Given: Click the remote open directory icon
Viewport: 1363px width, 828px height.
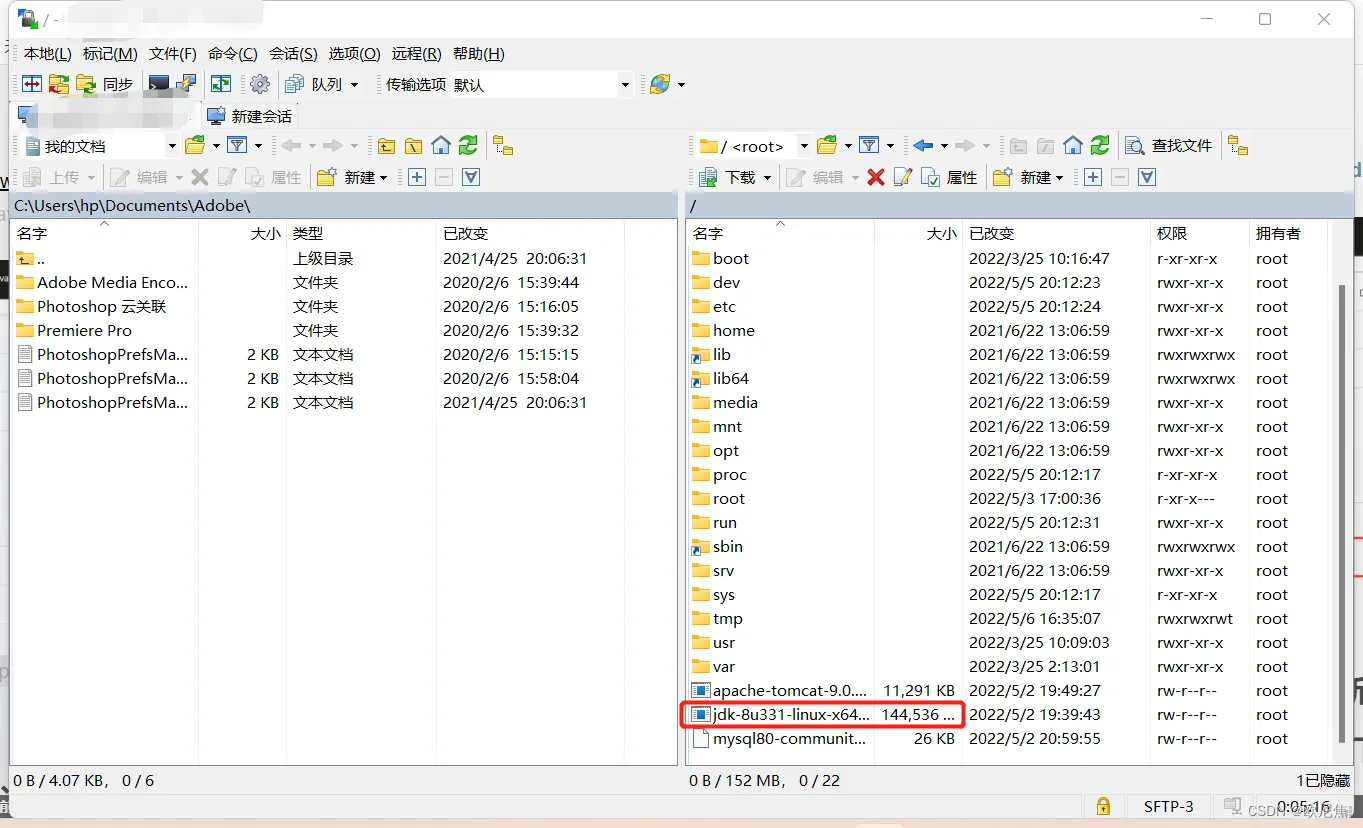Looking at the screenshot, I should pos(827,146).
